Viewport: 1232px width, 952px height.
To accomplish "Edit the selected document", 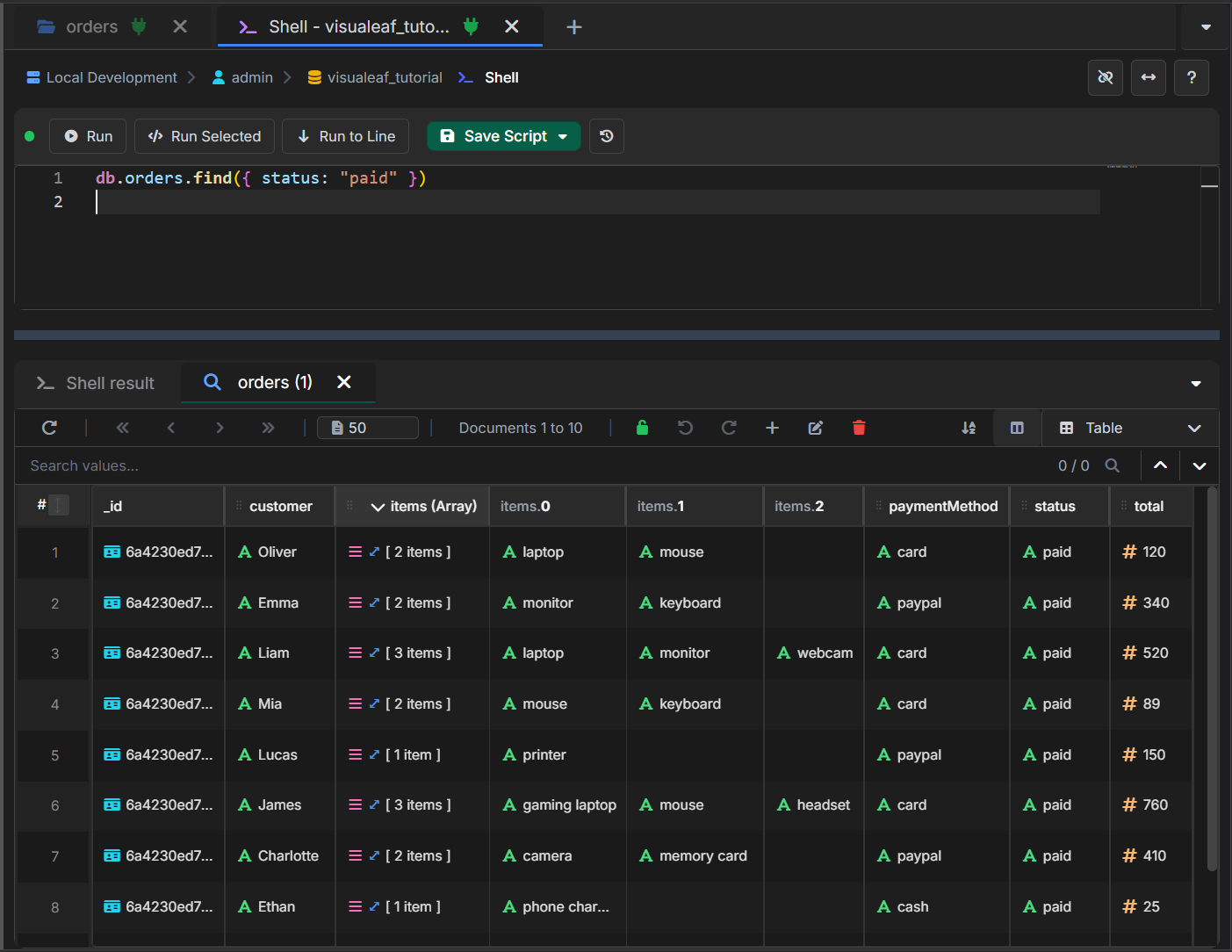I will click(816, 428).
